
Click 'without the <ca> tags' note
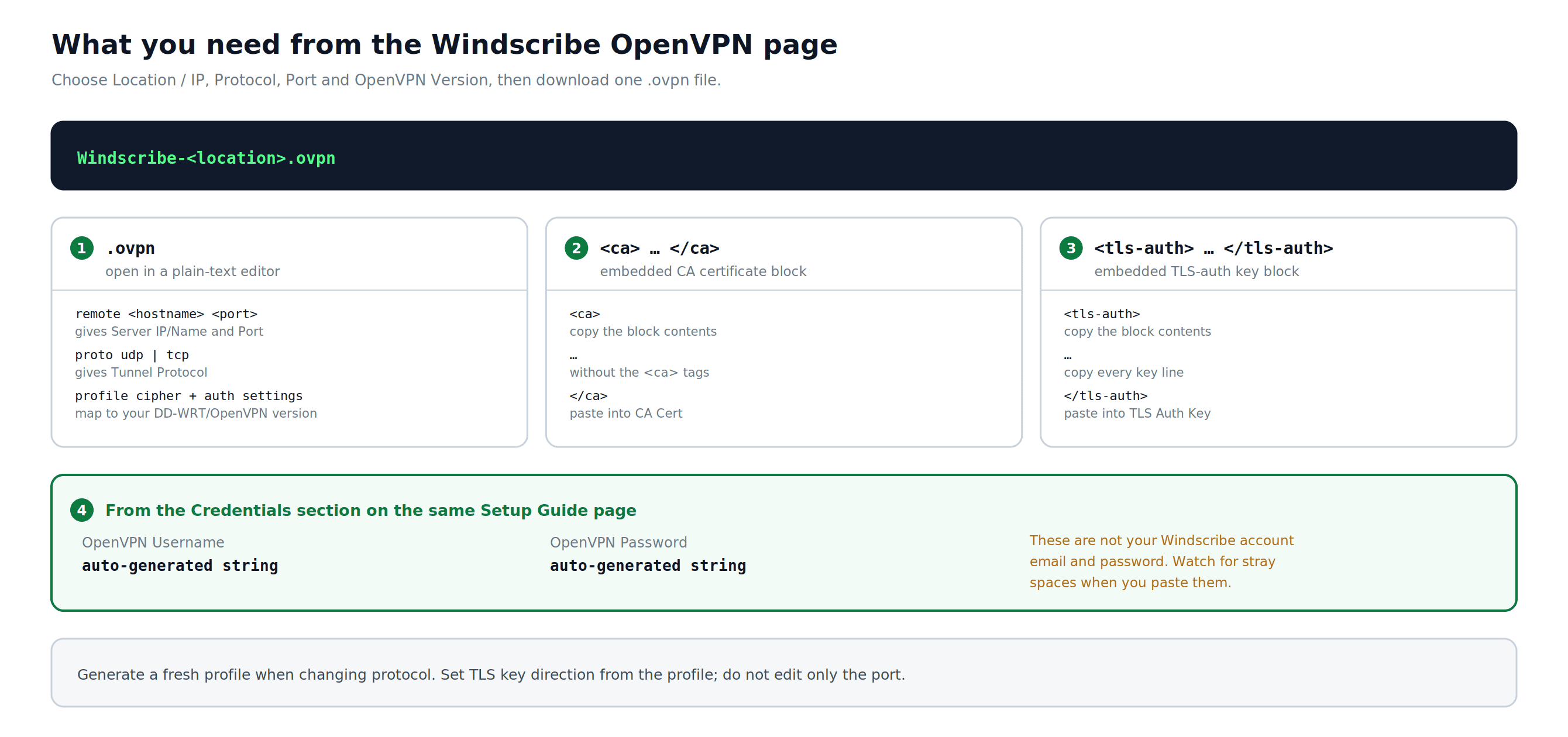click(x=638, y=373)
